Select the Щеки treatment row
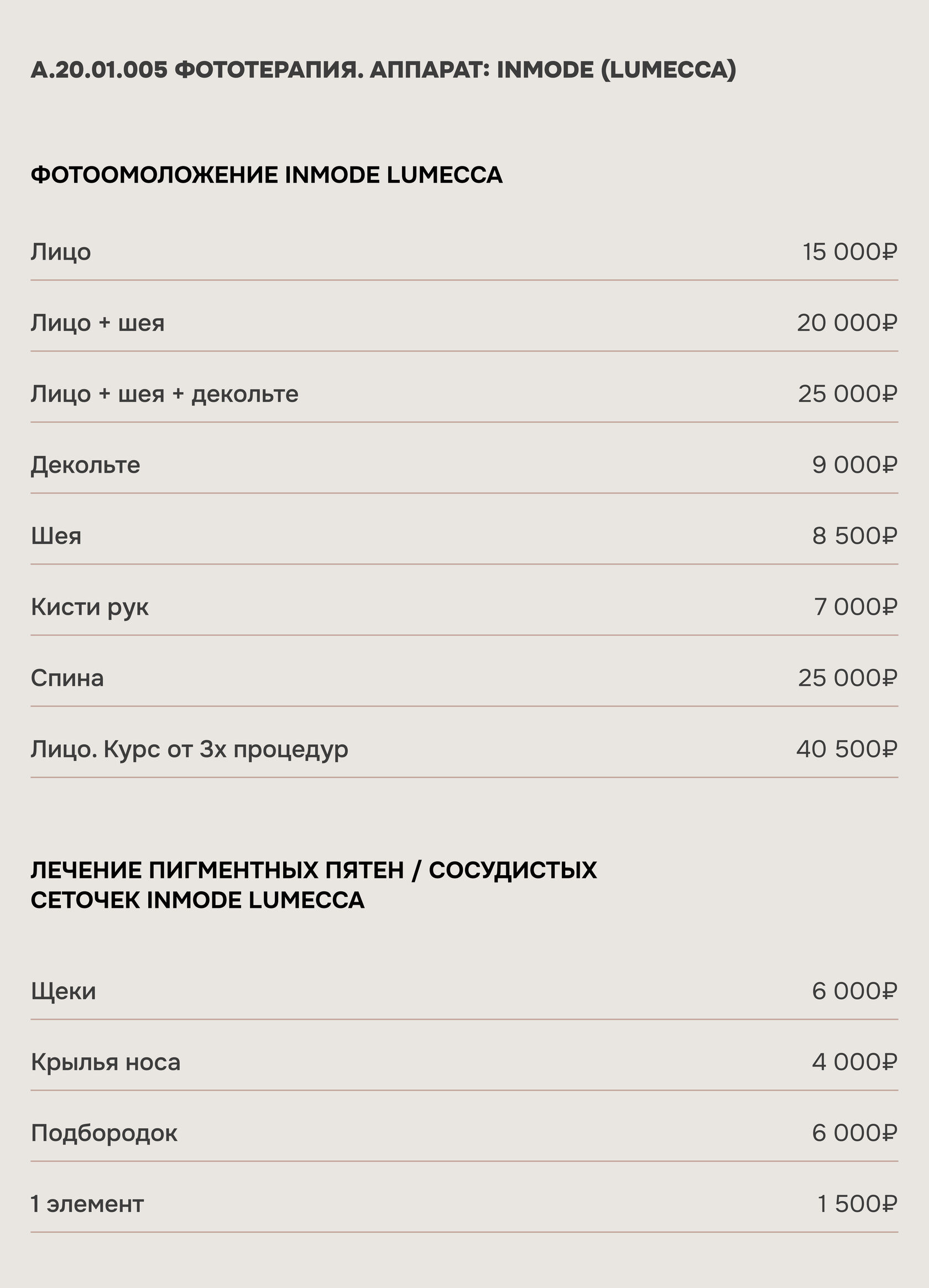The height and width of the screenshot is (1288, 929). point(464,991)
